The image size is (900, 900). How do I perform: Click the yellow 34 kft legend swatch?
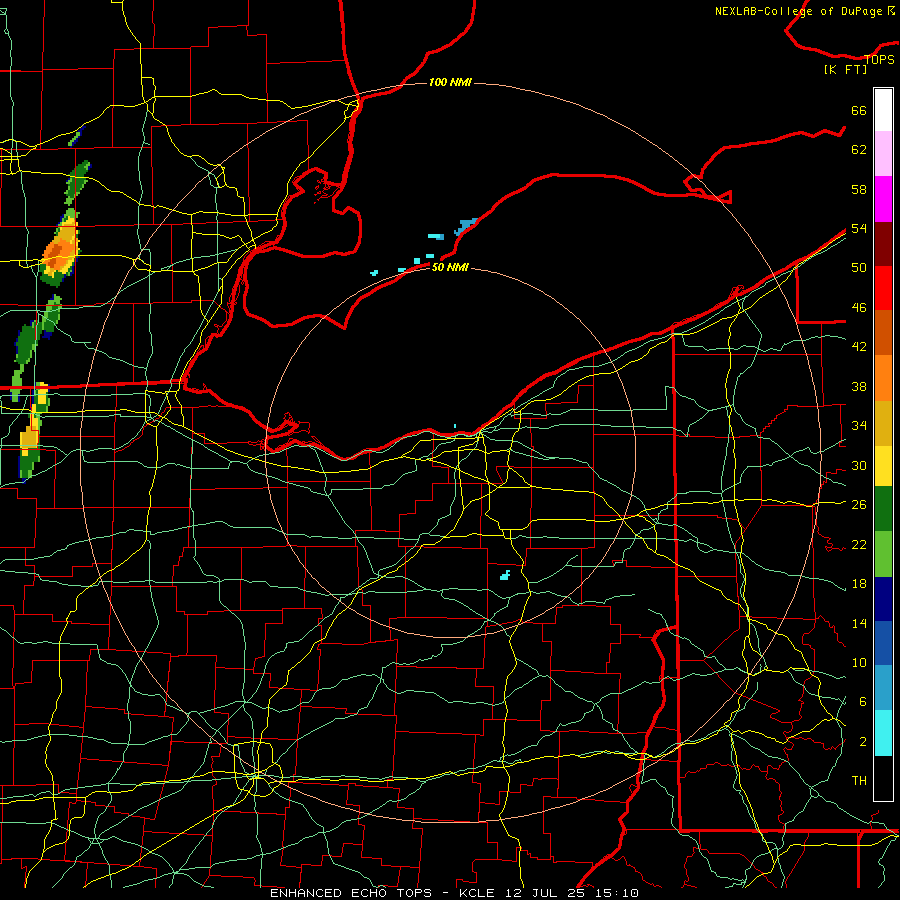[883, 466]
